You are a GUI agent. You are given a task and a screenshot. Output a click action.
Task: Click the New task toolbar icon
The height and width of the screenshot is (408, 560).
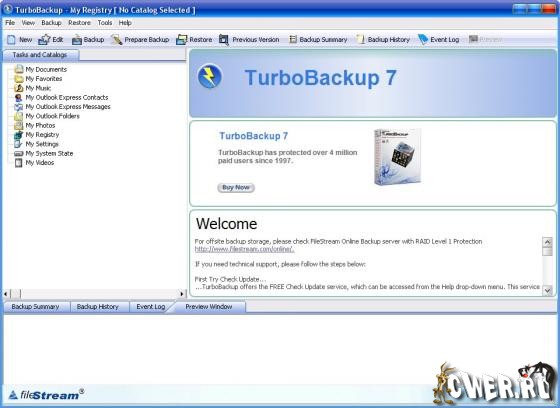11,40
